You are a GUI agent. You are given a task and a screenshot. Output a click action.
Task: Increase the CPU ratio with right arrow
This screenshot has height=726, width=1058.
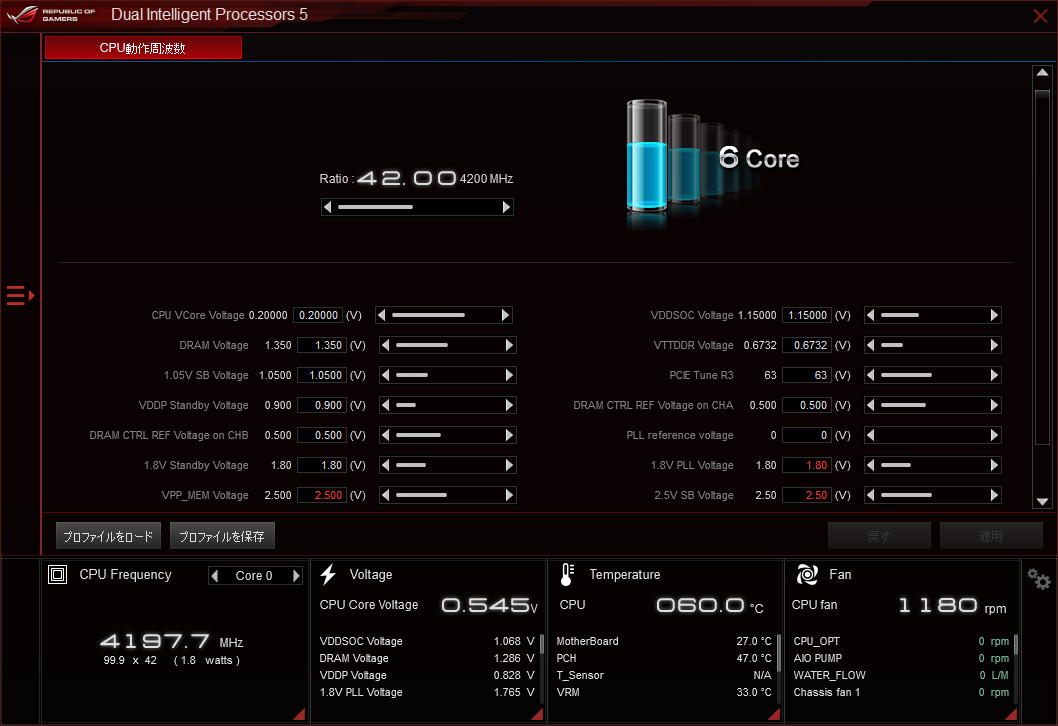pos(506,207)
